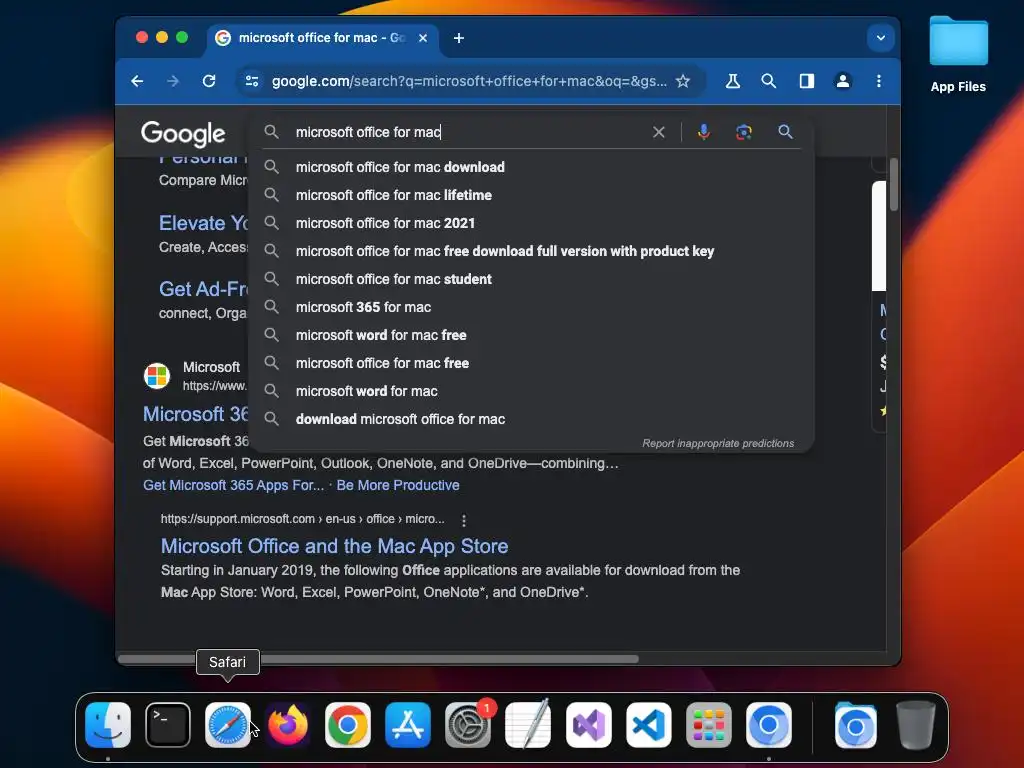Image resolution: width=1024 pixels, height=768 pixels.
Task: Open 'Microsoft Office and the Mac App Store' result
Action: pyautogui.click(x=334, y=546)
